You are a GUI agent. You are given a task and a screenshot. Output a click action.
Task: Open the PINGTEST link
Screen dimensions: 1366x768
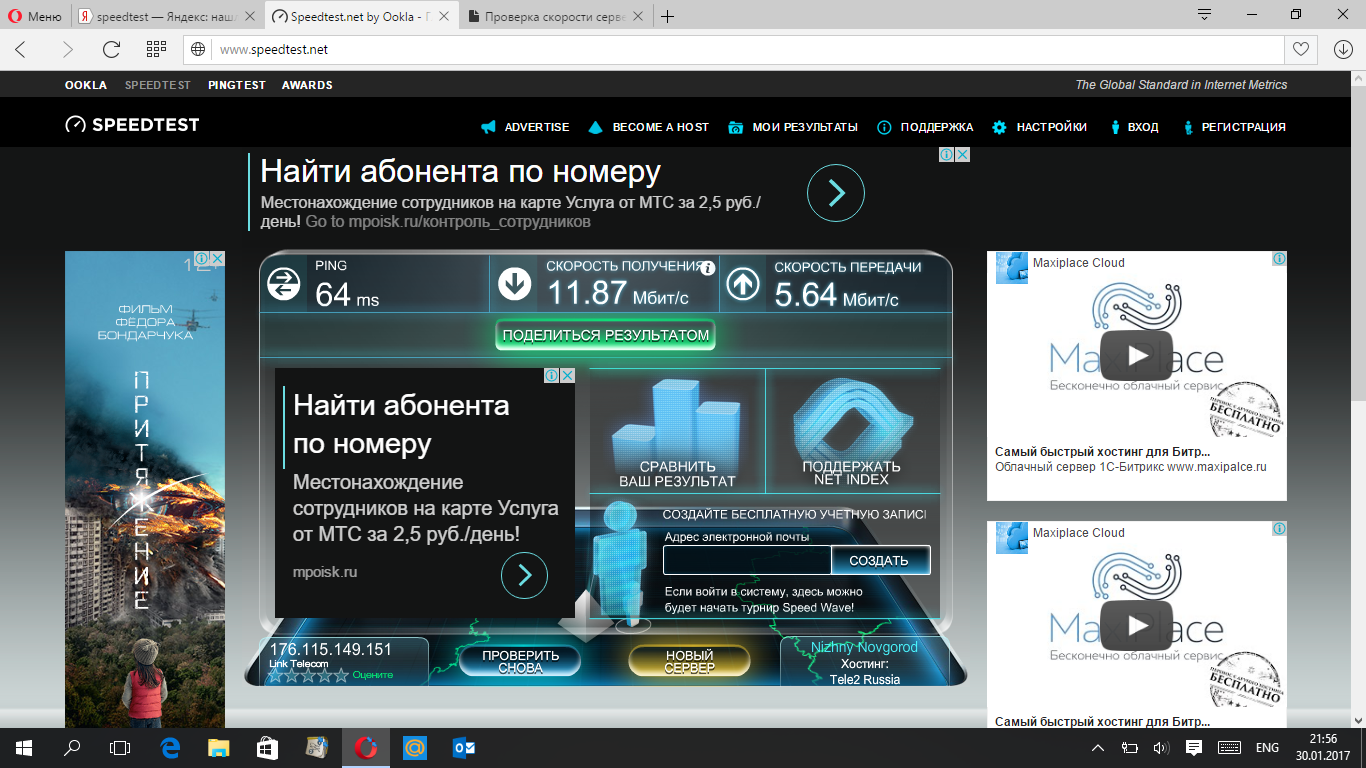pyautogui.click(x=237, y=85)
